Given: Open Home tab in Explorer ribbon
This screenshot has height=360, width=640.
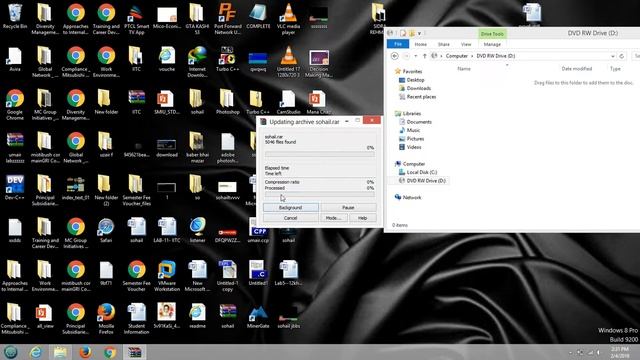Looking at the screenshot, I should 420,44.
